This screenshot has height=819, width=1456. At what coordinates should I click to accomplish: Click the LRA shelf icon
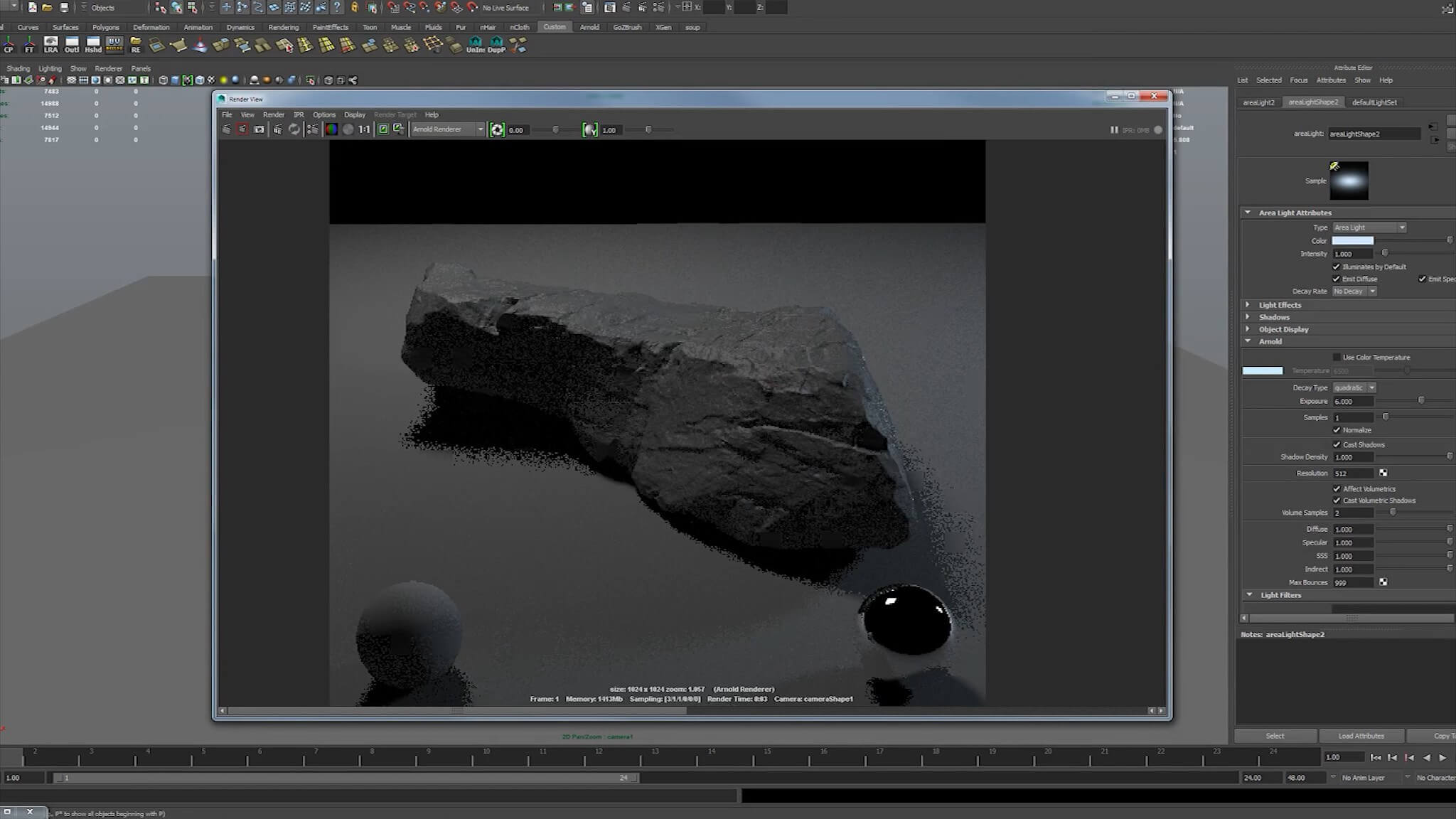[x=50, y=45]
